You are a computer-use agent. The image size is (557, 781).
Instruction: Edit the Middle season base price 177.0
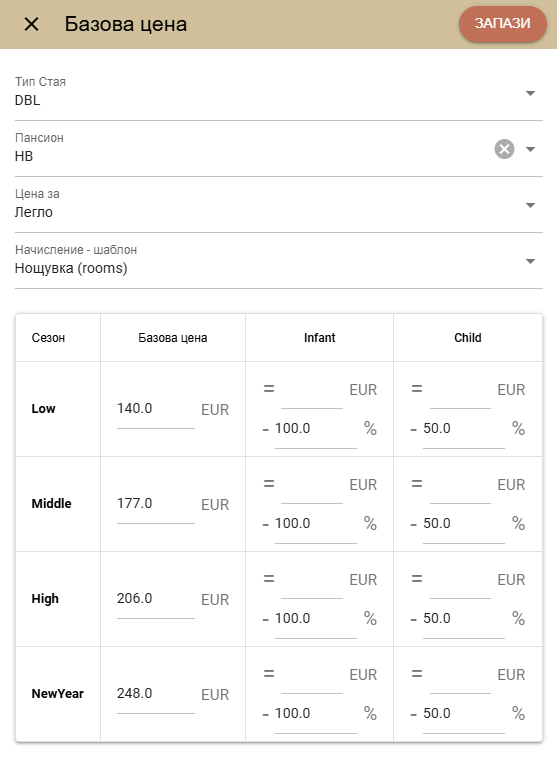coord(155,504)
